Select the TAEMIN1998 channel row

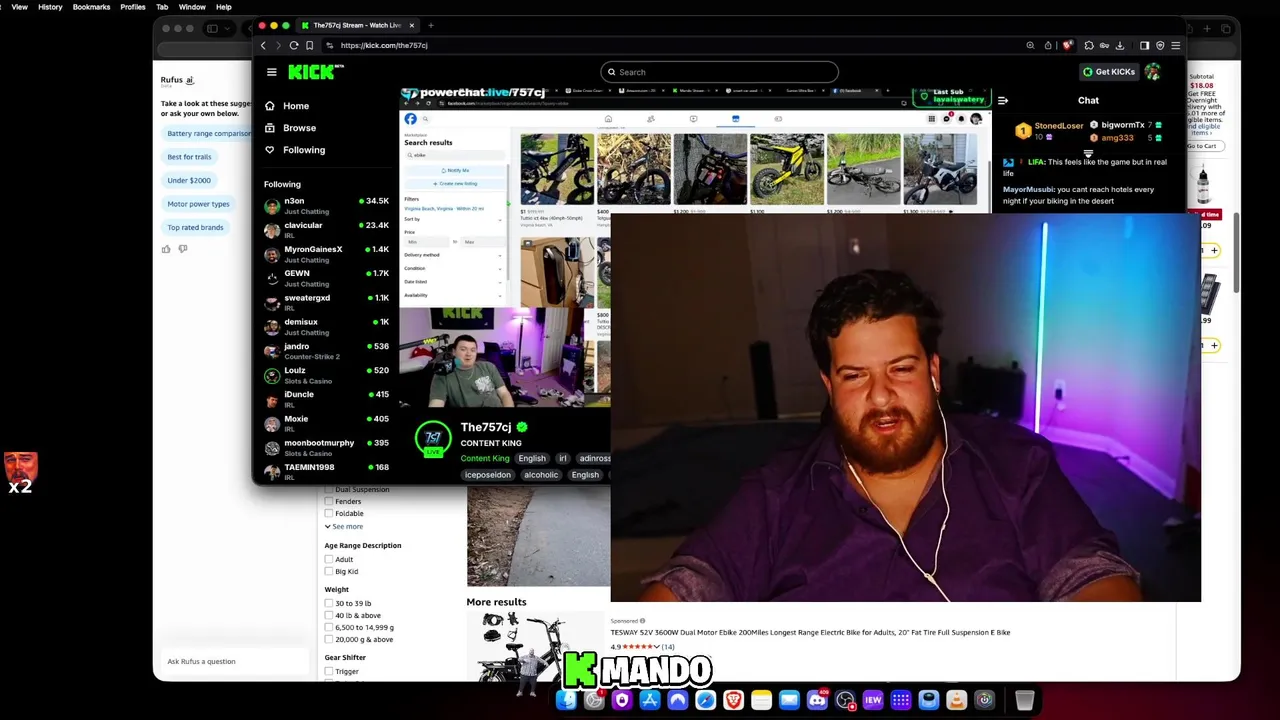(326, 471)
